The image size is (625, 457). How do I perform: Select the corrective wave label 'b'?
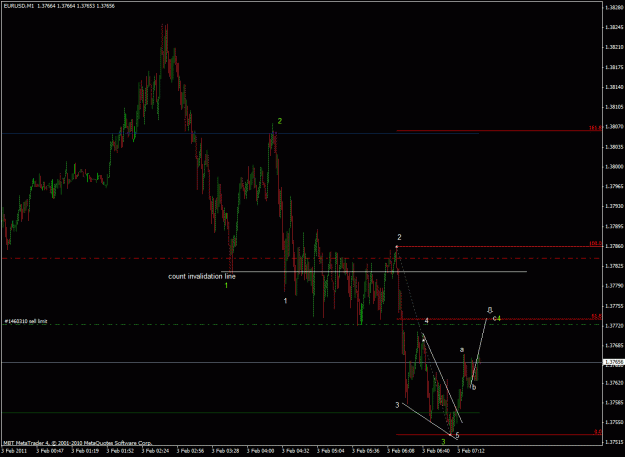pyautogui.click(x=474, y=387)
